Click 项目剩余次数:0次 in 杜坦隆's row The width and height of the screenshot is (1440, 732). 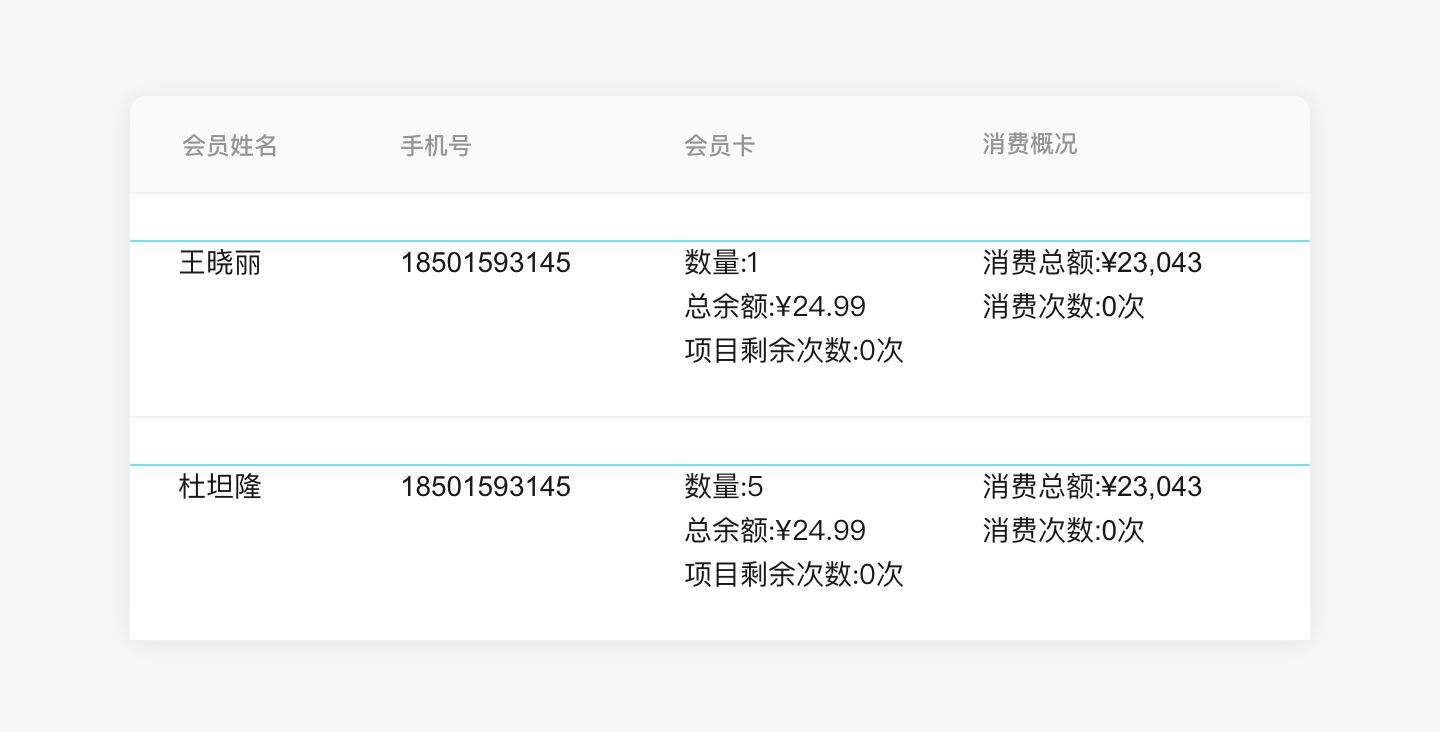coord(794,574)
